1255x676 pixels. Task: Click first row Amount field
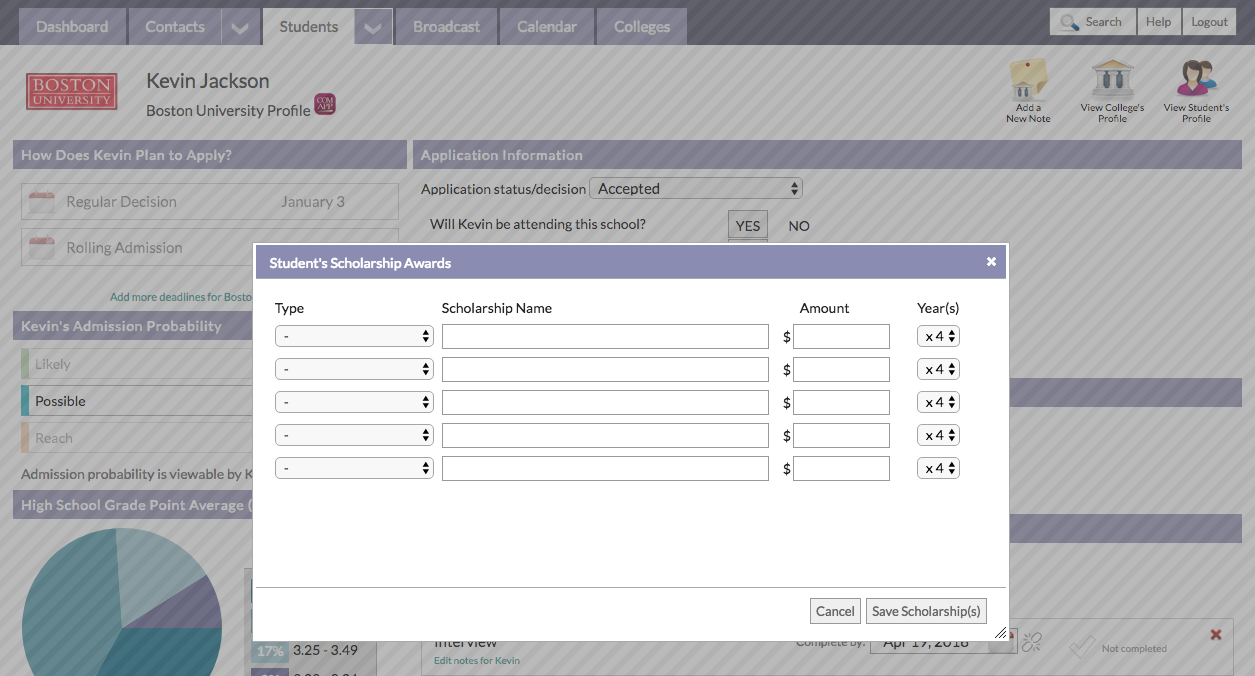click(x=841, y=337)
